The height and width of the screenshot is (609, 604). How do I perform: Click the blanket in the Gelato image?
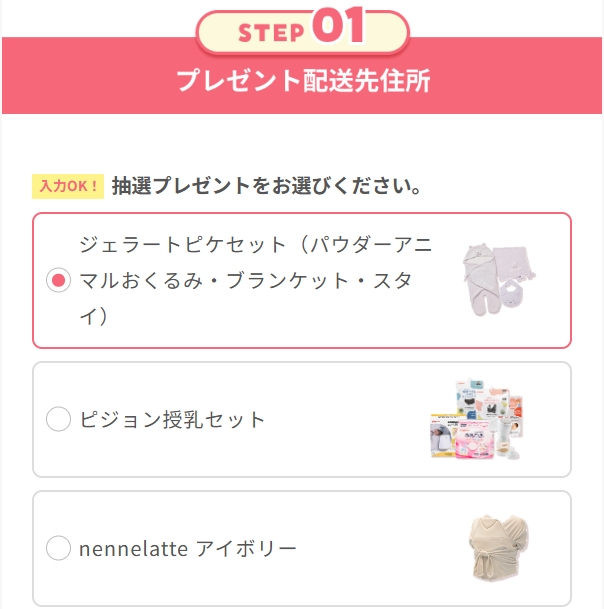pyautogui.click(x=515, y=261)
